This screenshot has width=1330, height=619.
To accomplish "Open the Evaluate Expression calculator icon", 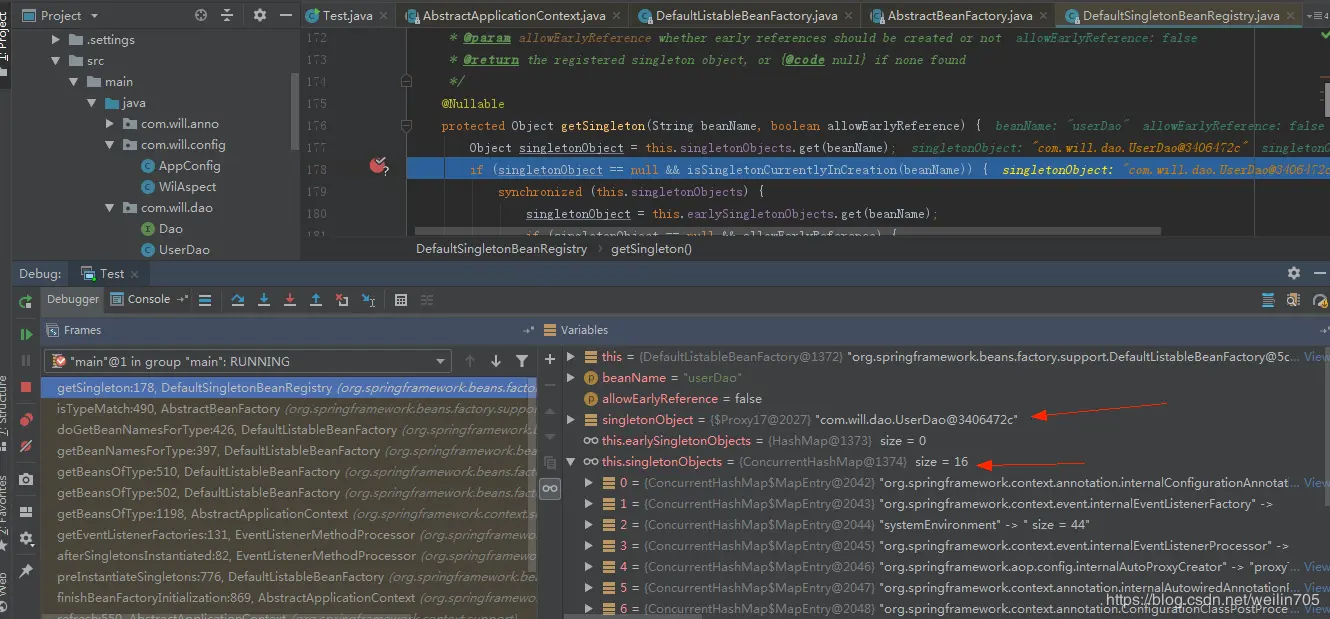I will coord(401,299).
